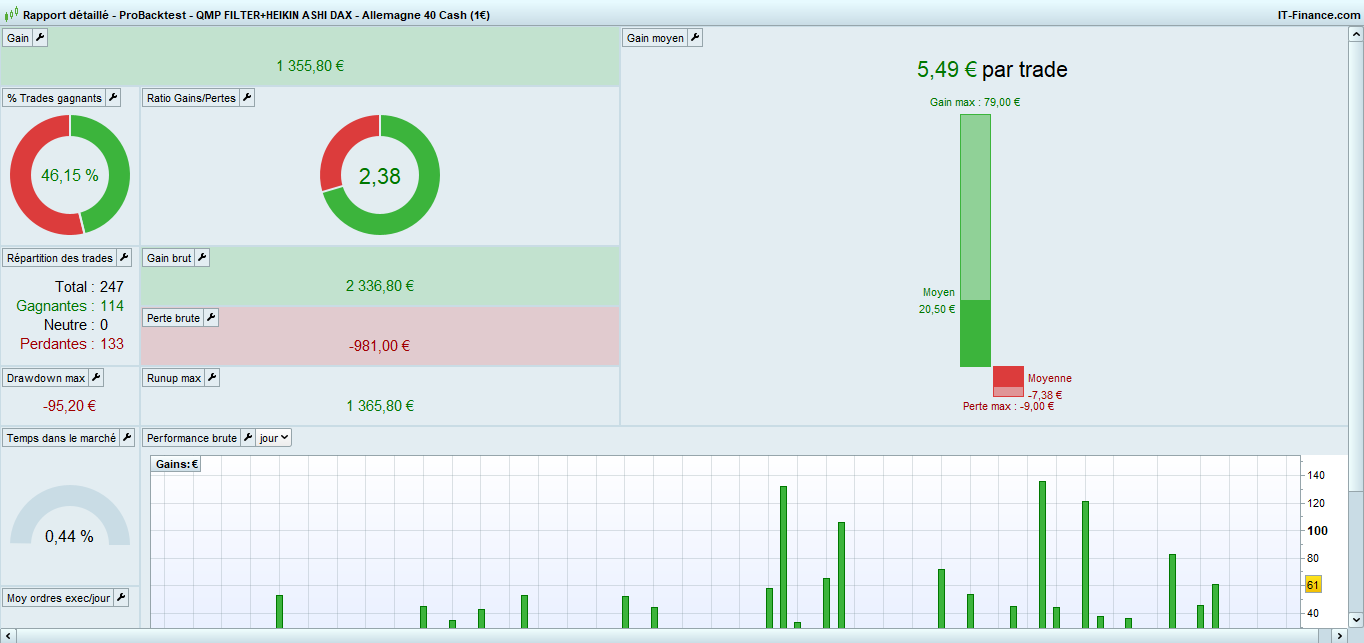The height and width of the screenshot is (643, 1364).
Task: Click the Neutre : 0 line
Action: point(76,325)
